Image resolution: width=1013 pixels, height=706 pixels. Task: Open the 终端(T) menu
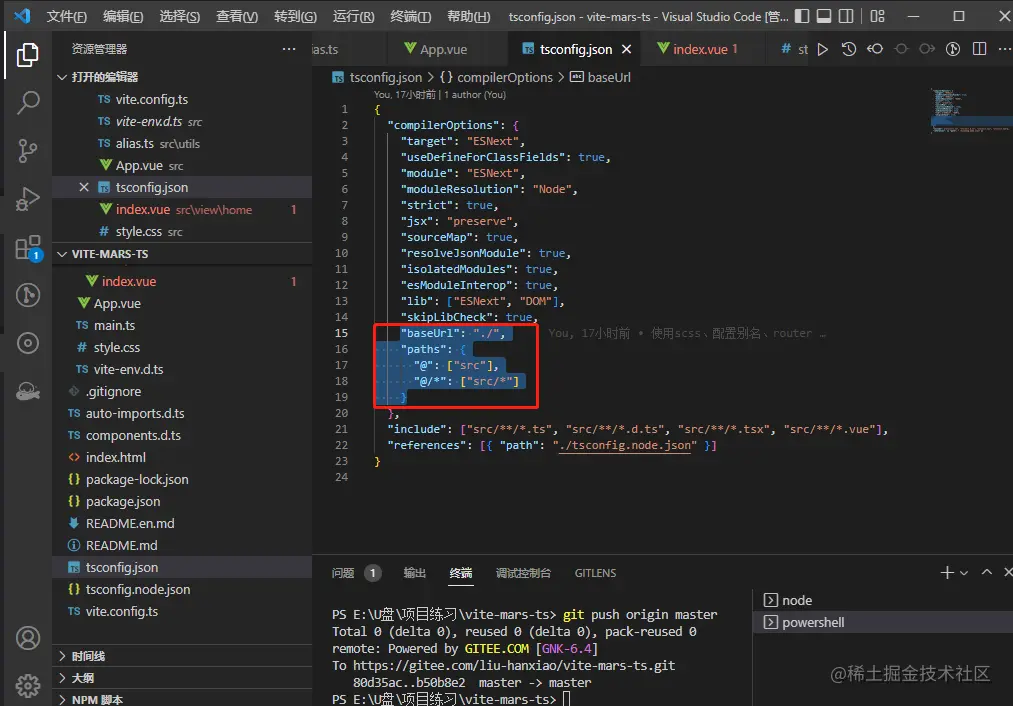[410, 17]
